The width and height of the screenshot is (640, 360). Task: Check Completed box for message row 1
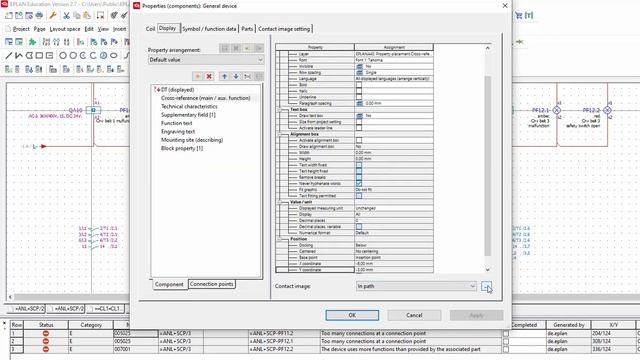click(506, 333)
